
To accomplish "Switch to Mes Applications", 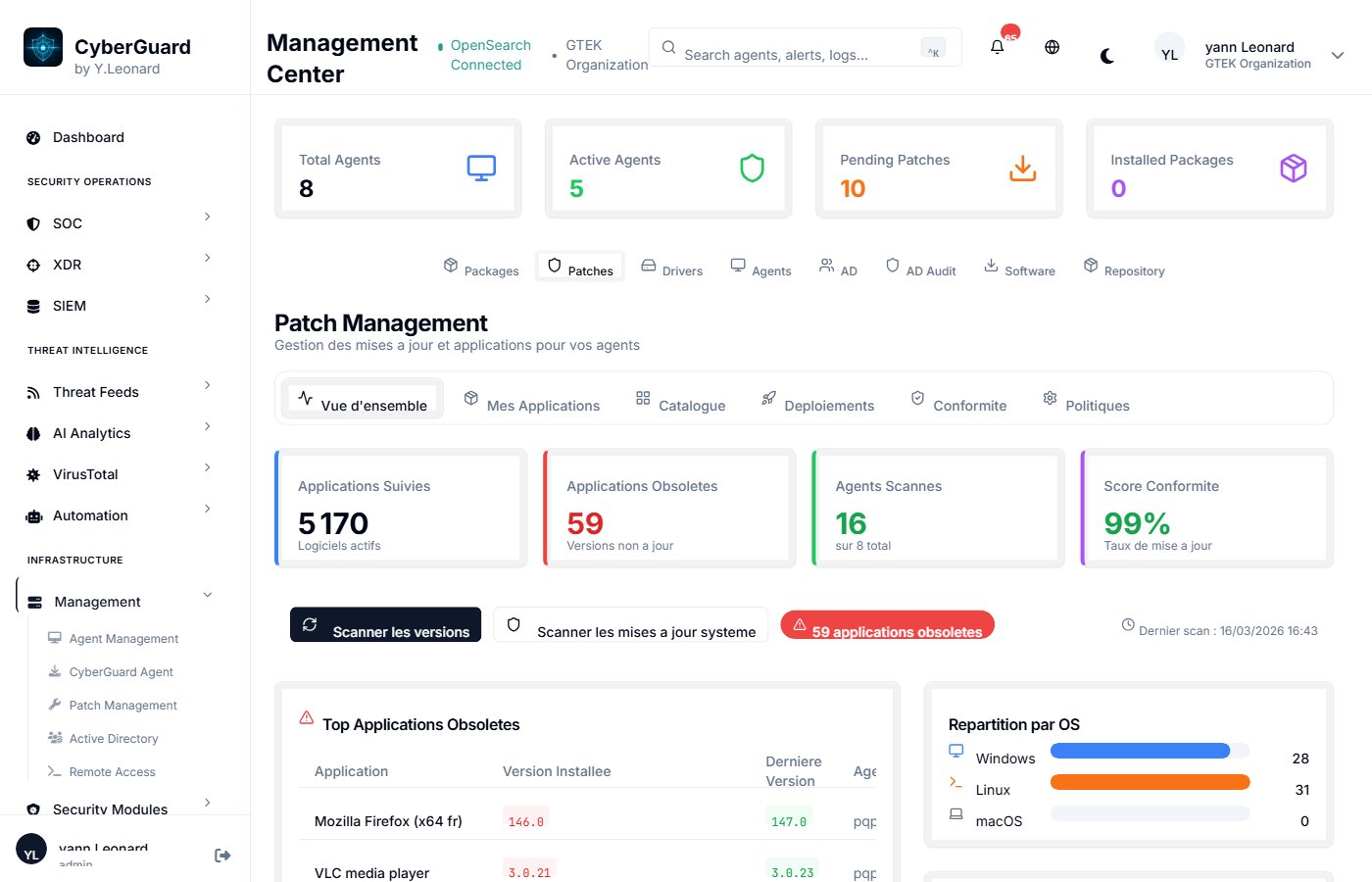I will (x=532, y=405).
